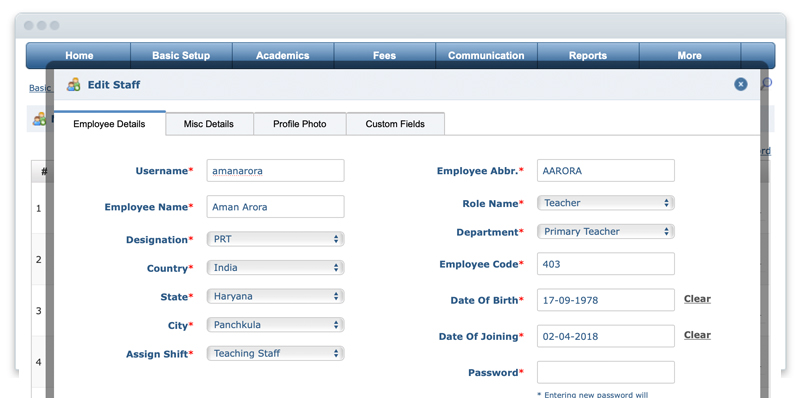
Task: Switch to Custom Fields tab
Action: tap(395, 123)
